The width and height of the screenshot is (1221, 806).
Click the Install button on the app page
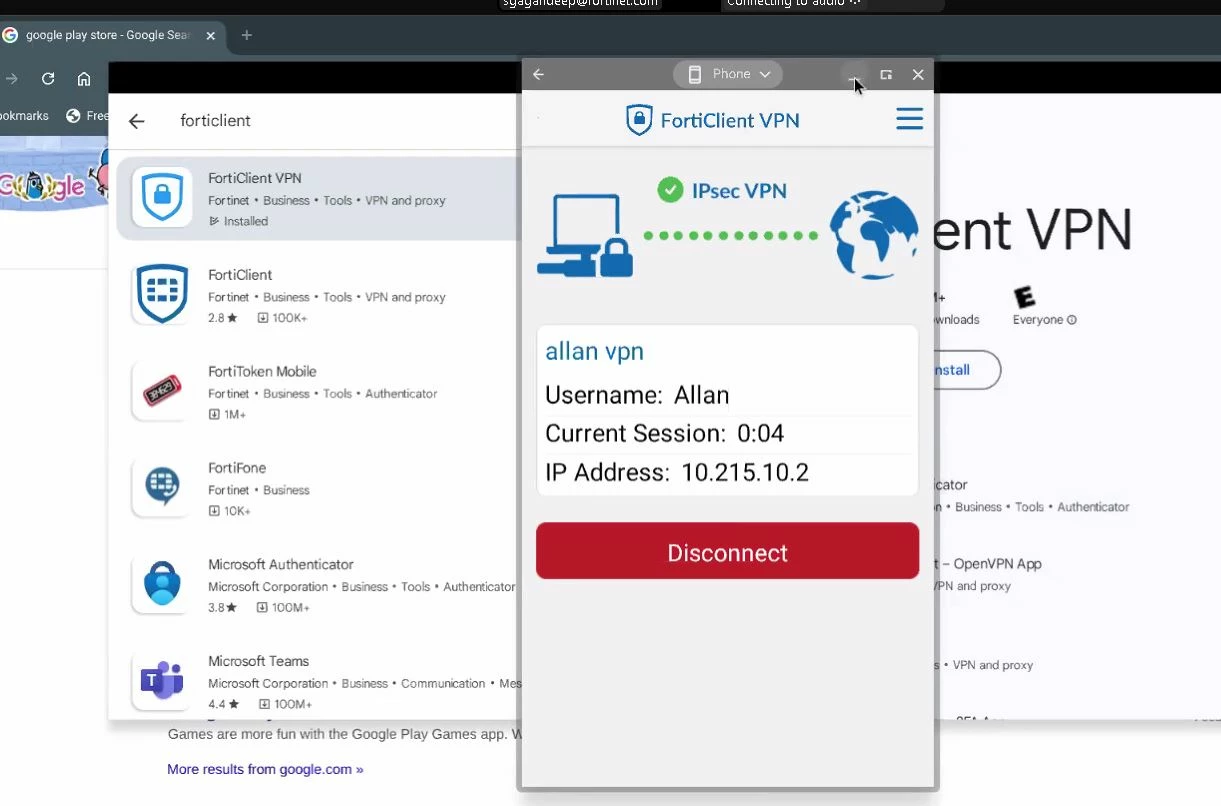(x=966, y=370)
